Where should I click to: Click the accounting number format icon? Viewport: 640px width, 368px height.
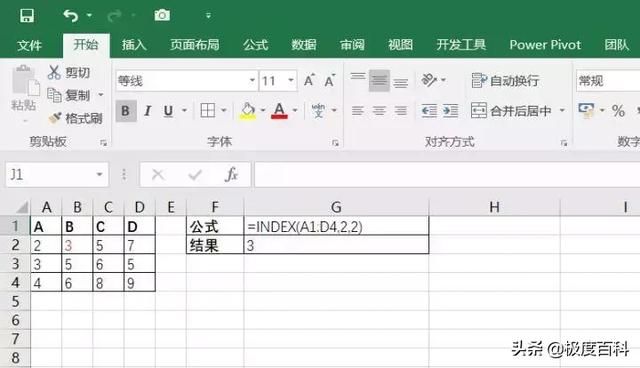point(587,111)
